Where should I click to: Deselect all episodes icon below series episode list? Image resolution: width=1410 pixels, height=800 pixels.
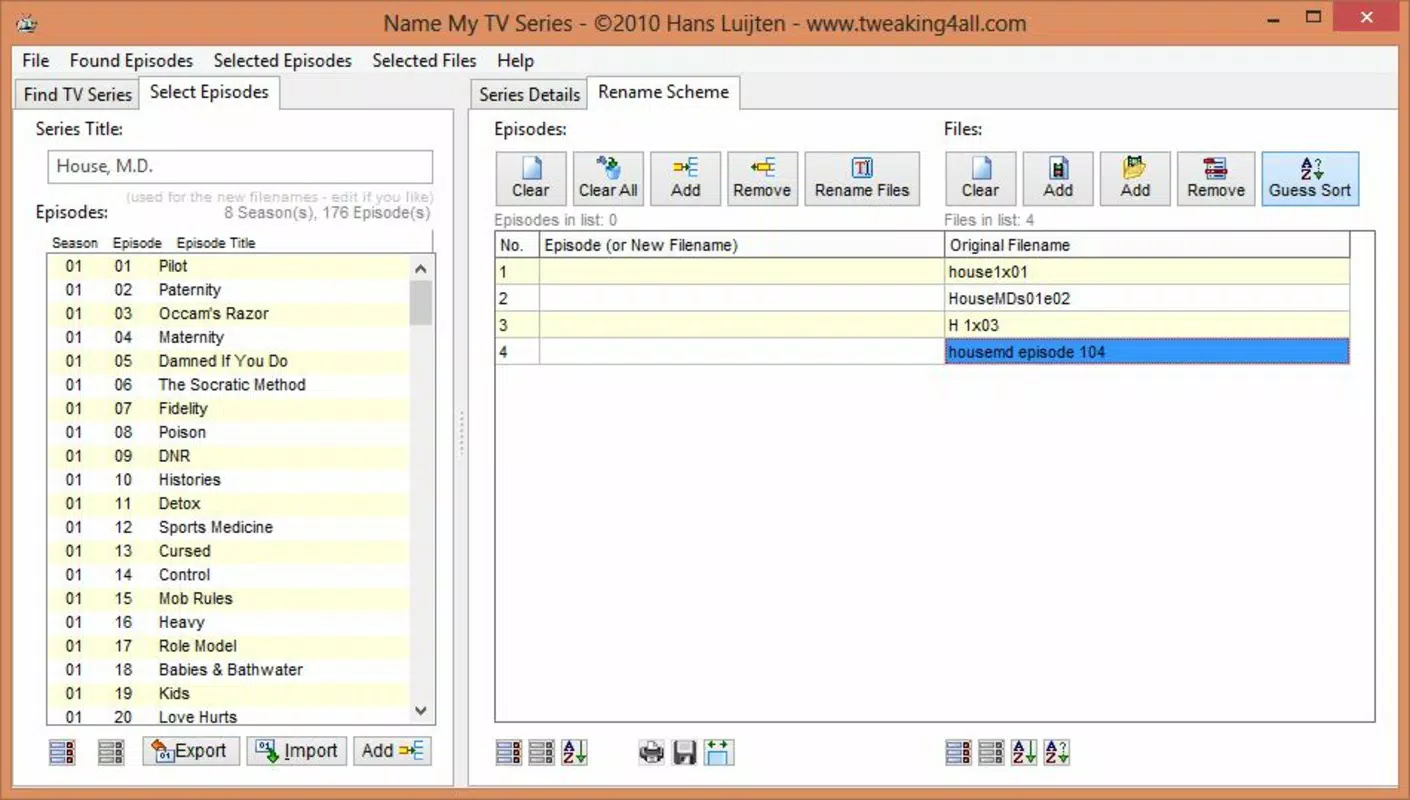coord(111,752)
